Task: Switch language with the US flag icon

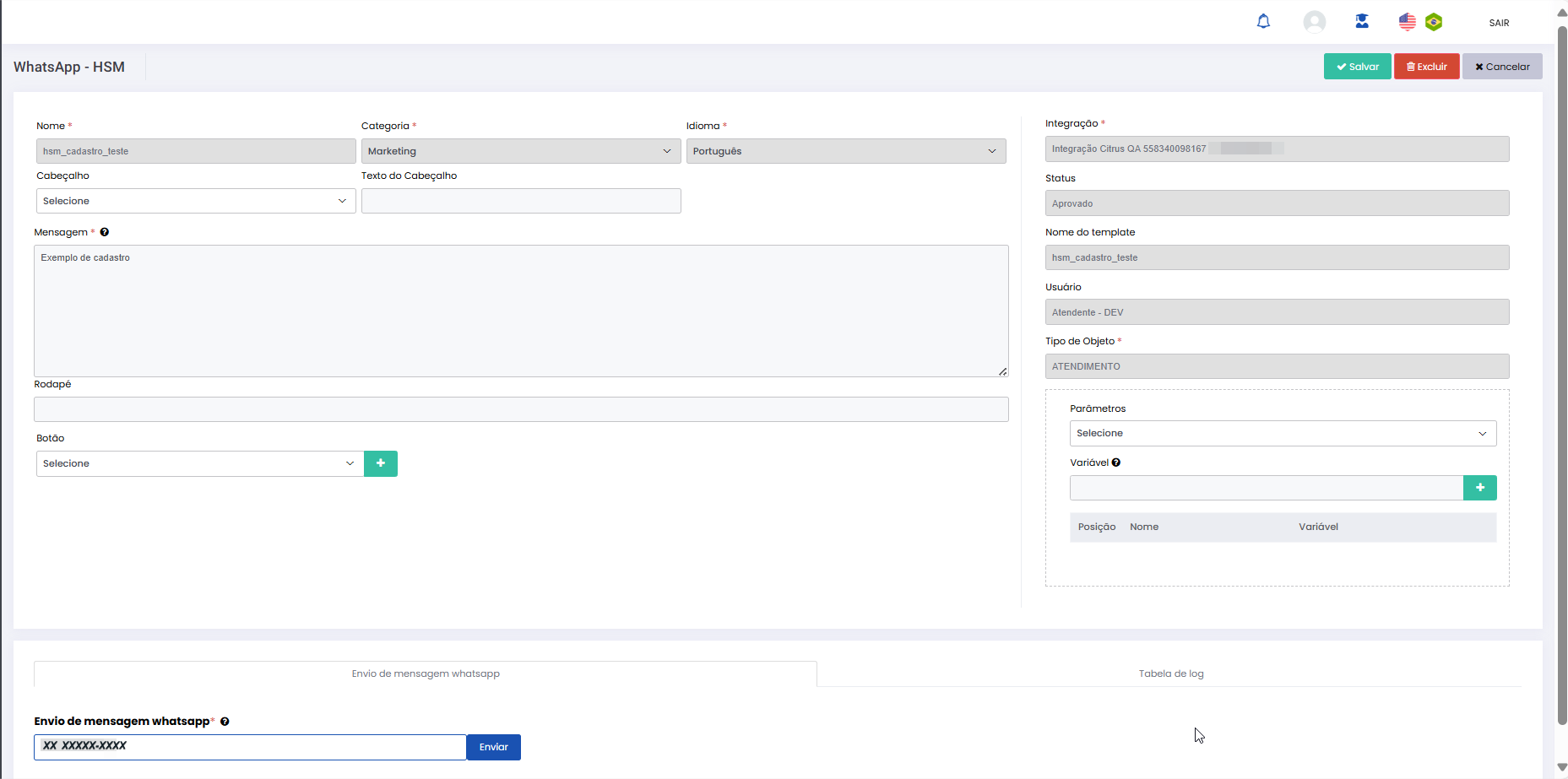Action: click(1407, 22)
